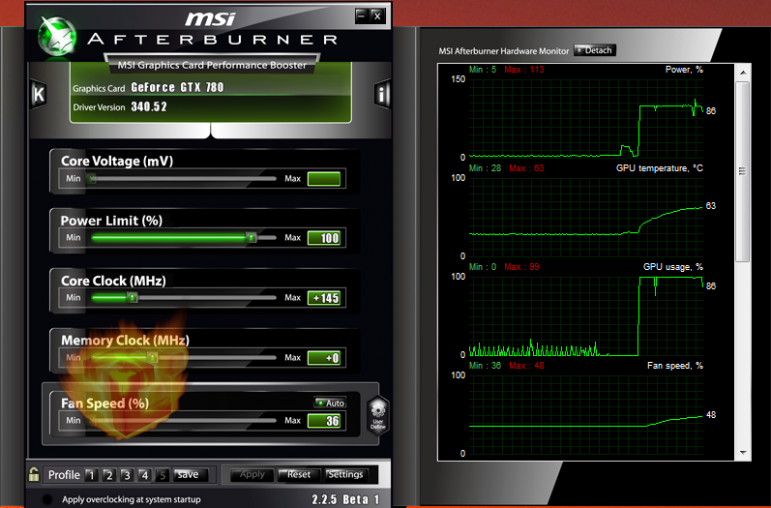This screenshot has height=508, width=771.
Task: Click the GeForce GTX 780 card name
Action: (178, 88)
